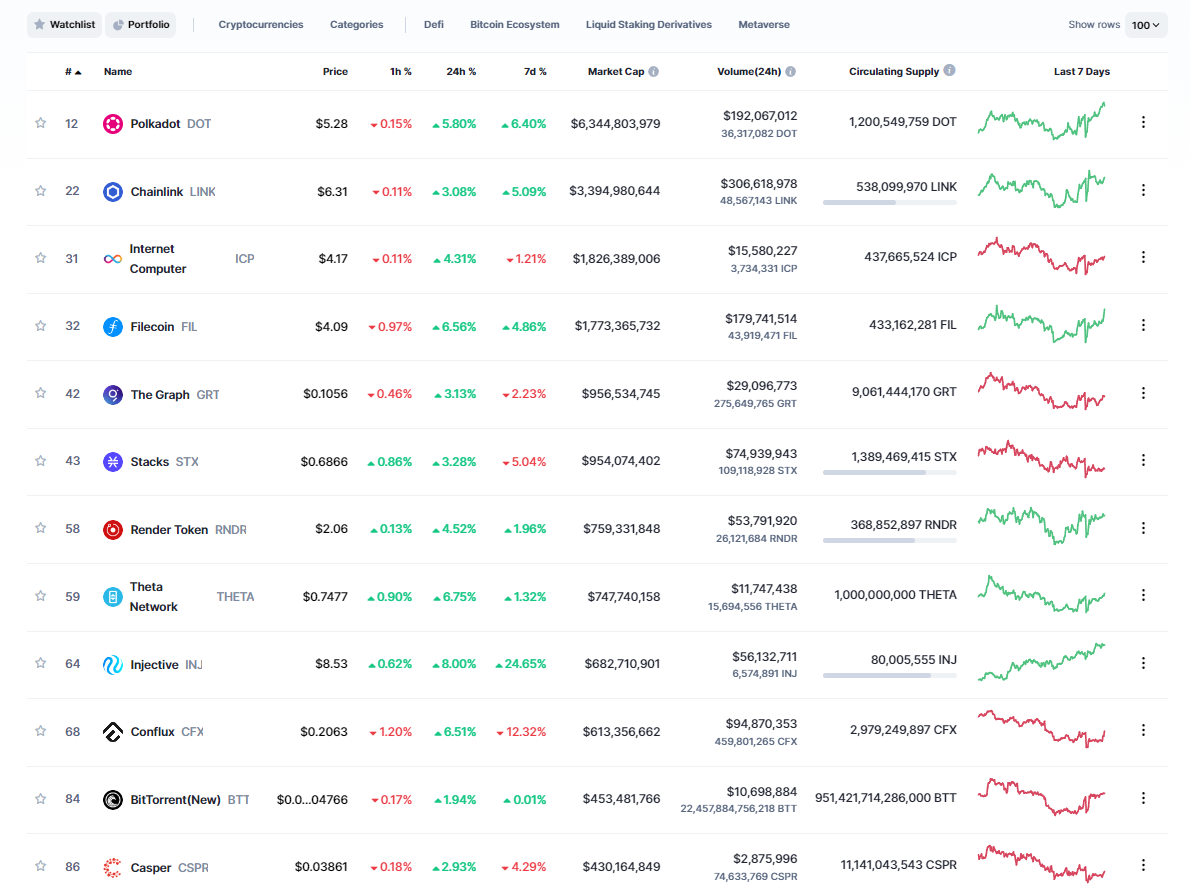The height and width of the screenshot is (891, 1190).
Task: Open the Portfolio button
Action: 140,25
